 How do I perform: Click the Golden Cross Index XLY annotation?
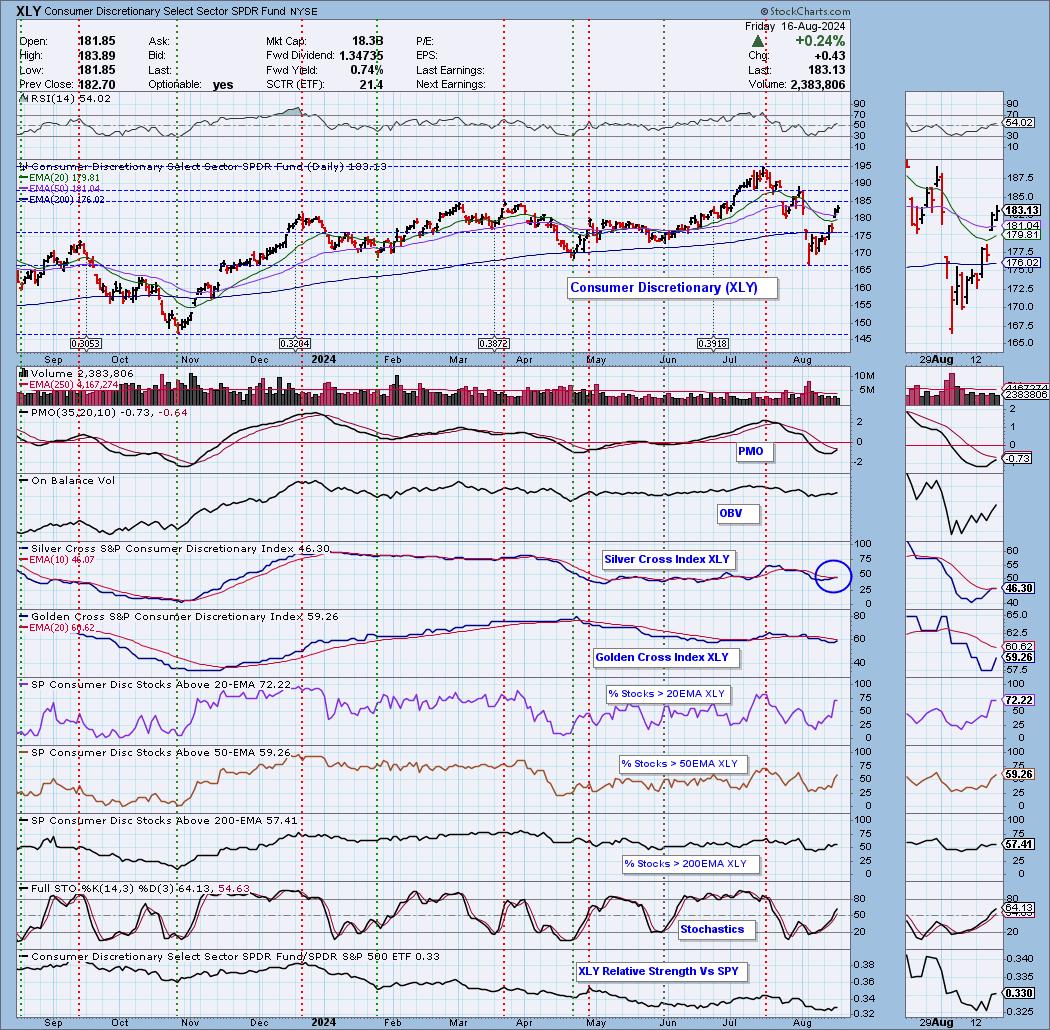pyautogui.click(x=666, y=658)
